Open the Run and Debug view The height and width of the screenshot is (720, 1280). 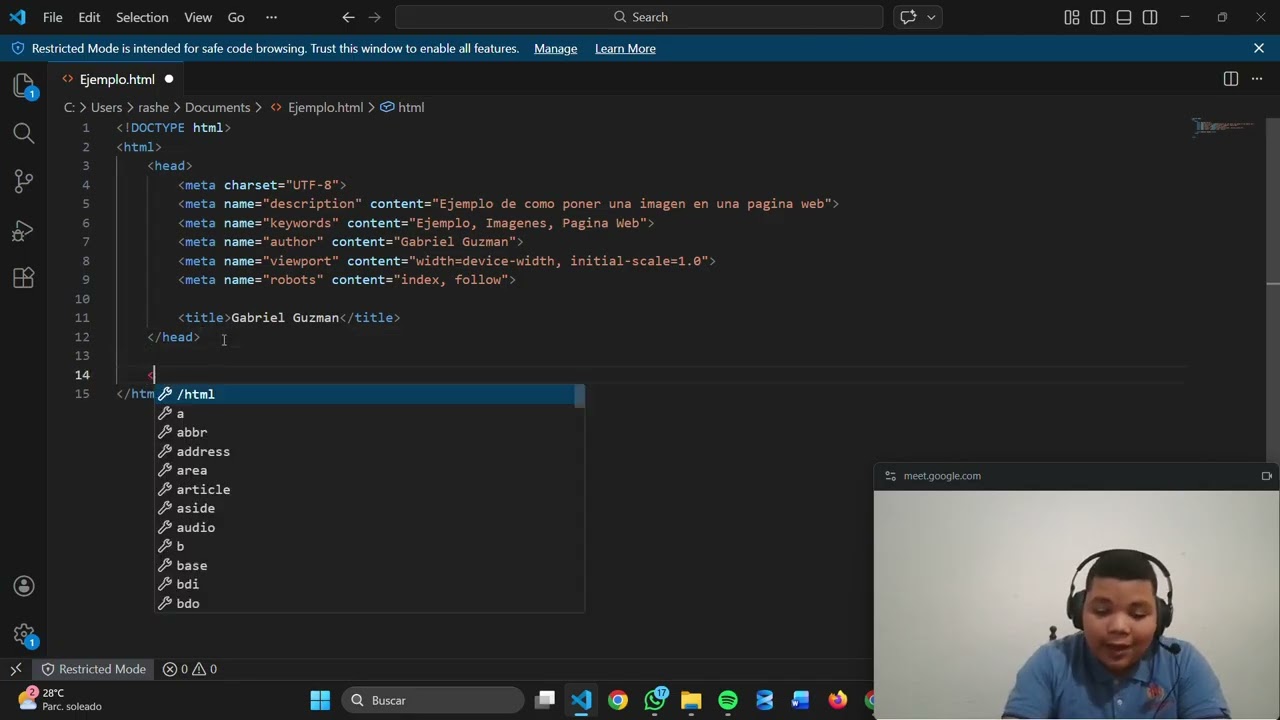[24, 230]
